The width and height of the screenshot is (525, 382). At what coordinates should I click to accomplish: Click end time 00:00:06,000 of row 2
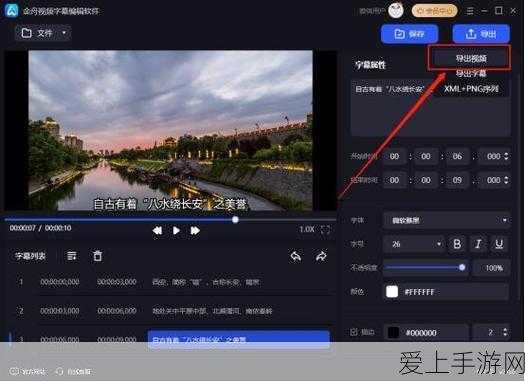[x=117, y=311]
